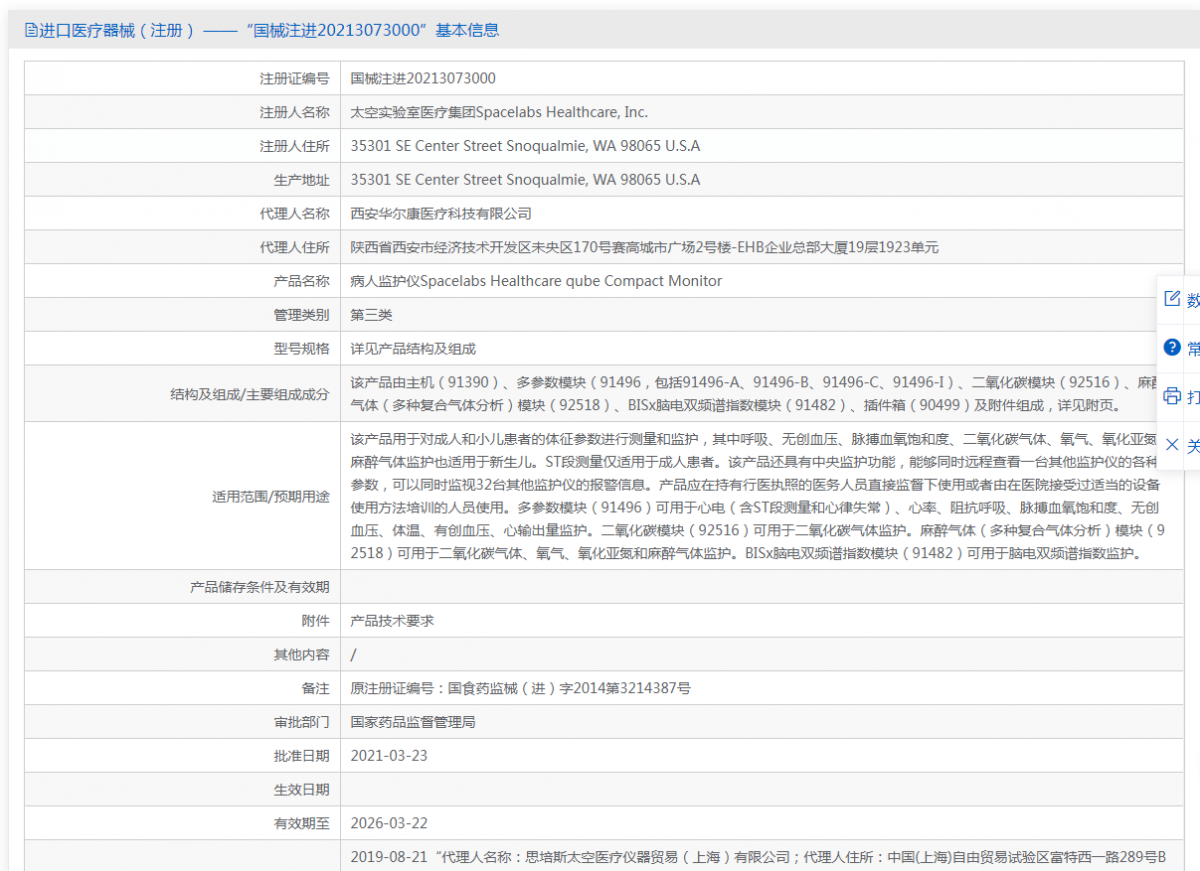This screenshot has width=1200, height=871.
Task: Click agent name 西安华尔康医疗科技有限公司
Action: pyautogui.click(x=441, y=214)
